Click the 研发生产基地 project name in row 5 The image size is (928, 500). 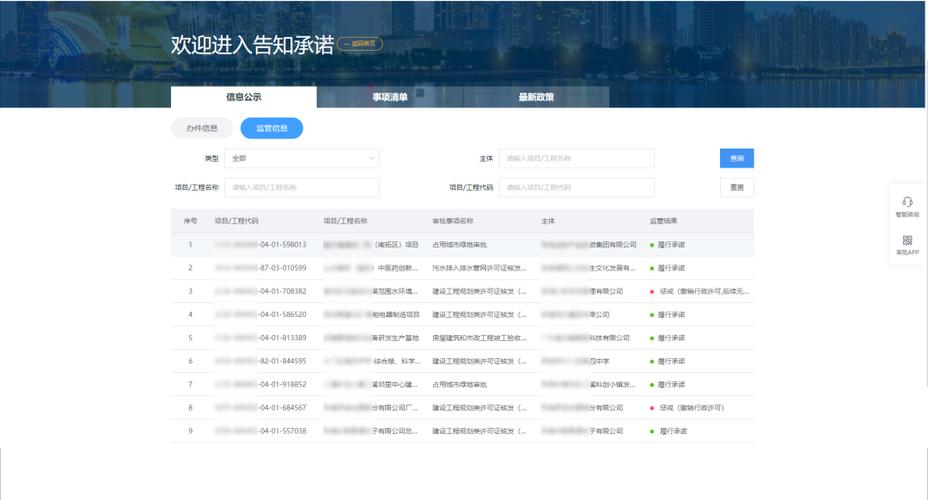point(372,338)
